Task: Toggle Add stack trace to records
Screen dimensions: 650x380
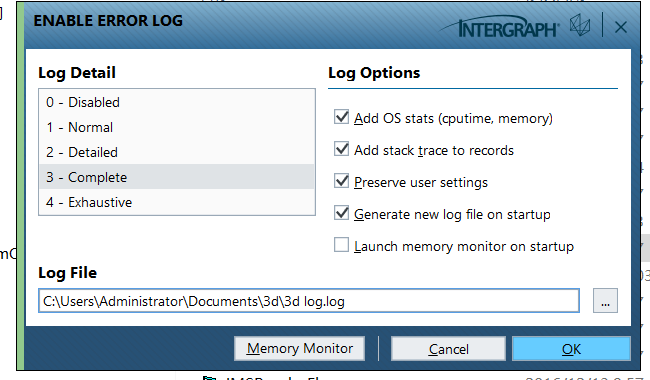Action: click(341, 149)
